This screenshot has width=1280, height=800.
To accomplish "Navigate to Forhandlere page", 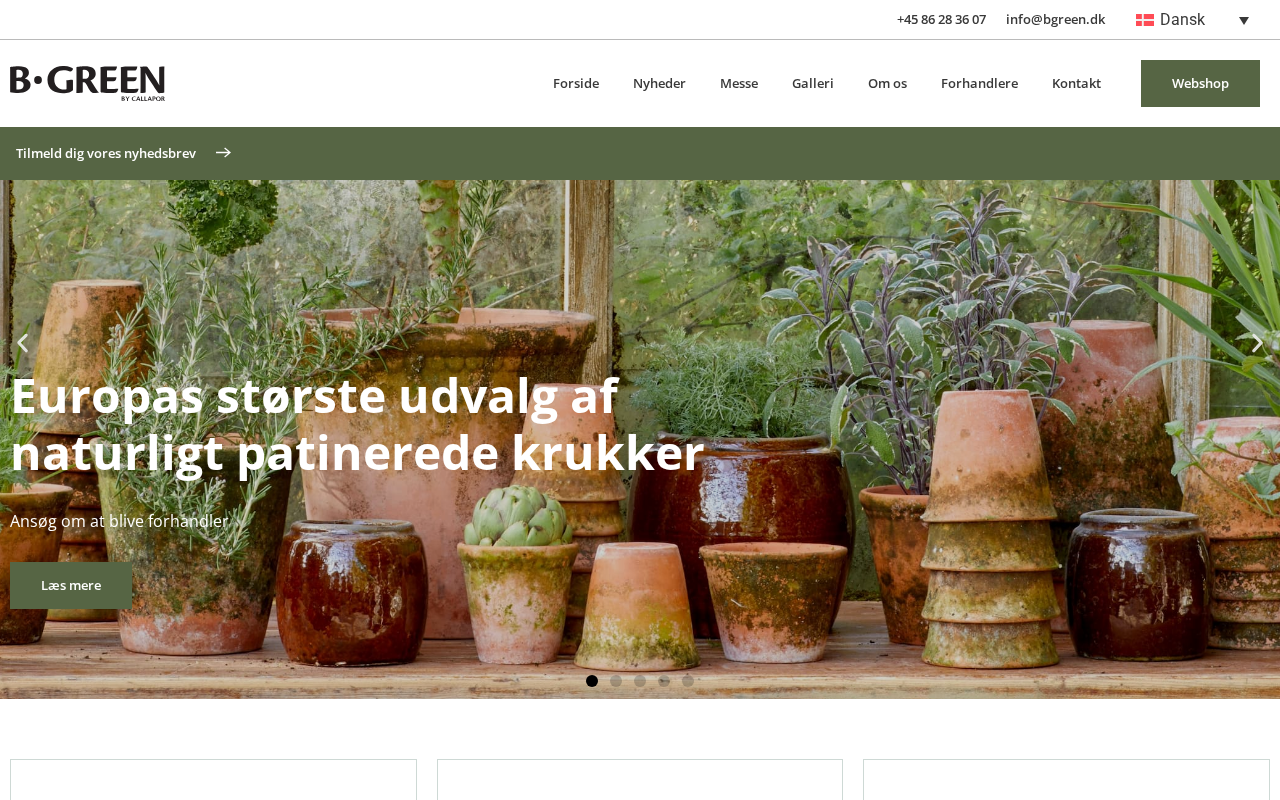I will point(979,83).
